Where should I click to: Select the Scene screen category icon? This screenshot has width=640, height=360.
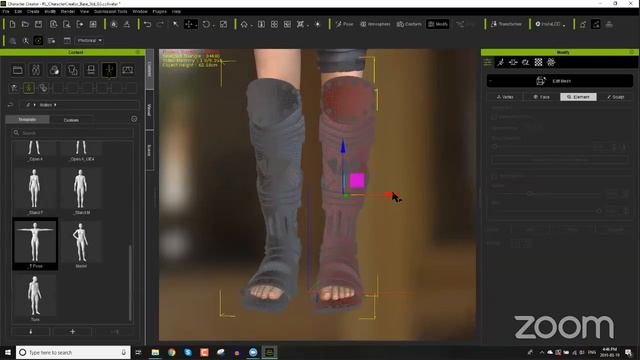128,70
